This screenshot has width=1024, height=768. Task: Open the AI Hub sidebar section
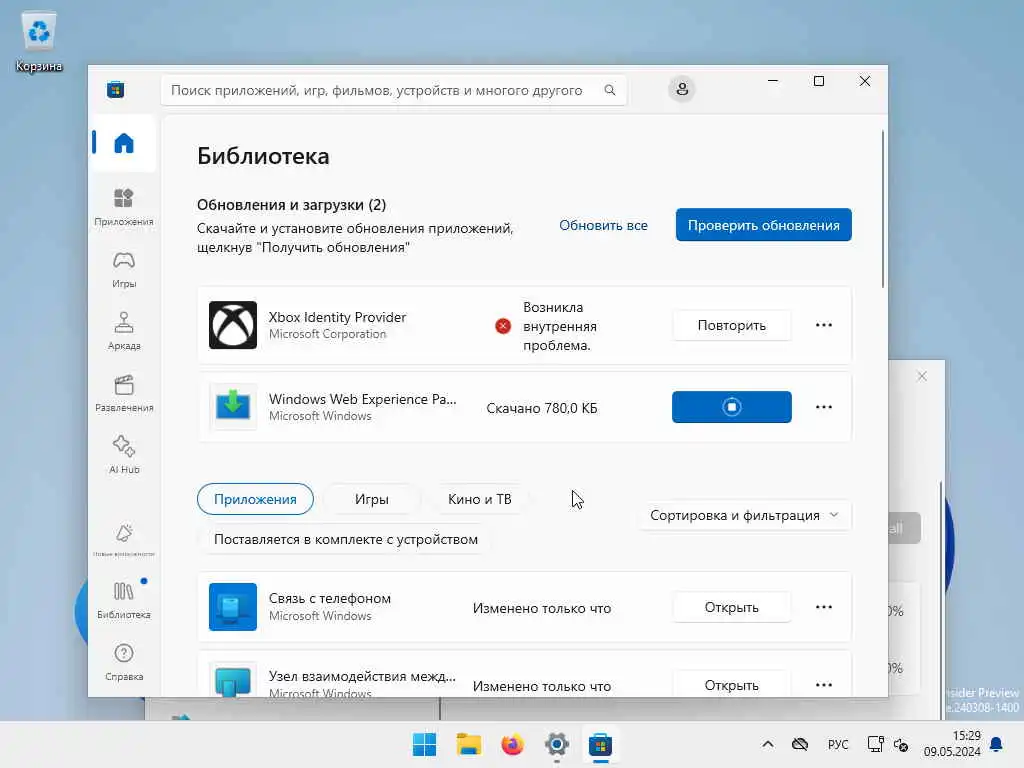coord(123,455)
